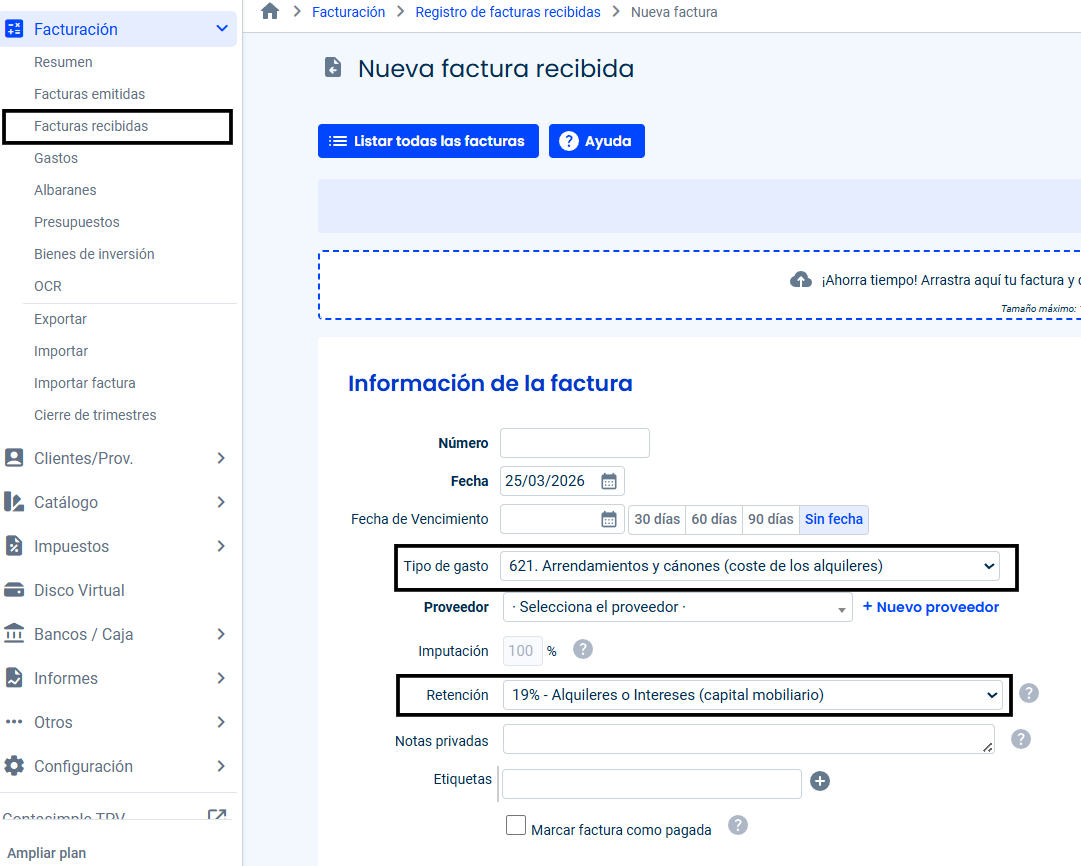Select the Sin fecha due date option
Viewport: 1081px width, 866px height.
[x=834, y=519]
